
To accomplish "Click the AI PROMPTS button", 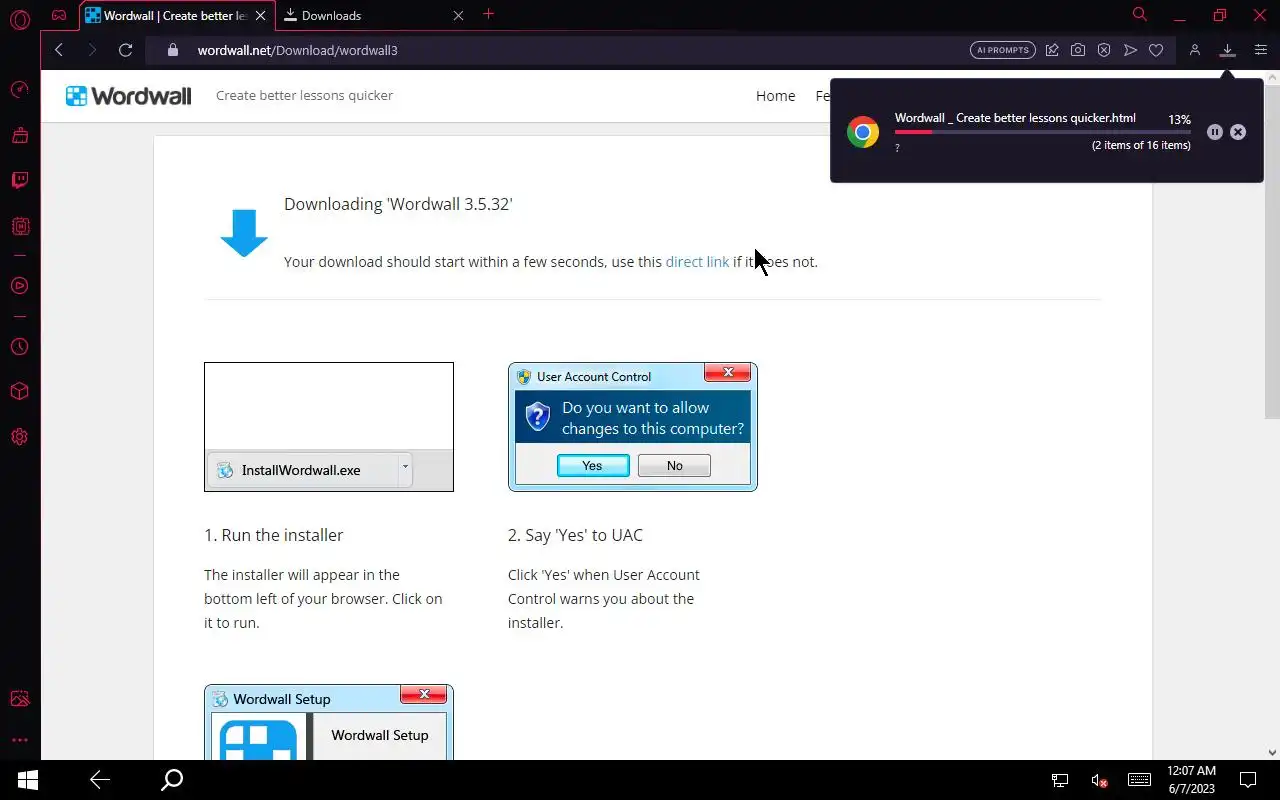I will point(1003,50).
